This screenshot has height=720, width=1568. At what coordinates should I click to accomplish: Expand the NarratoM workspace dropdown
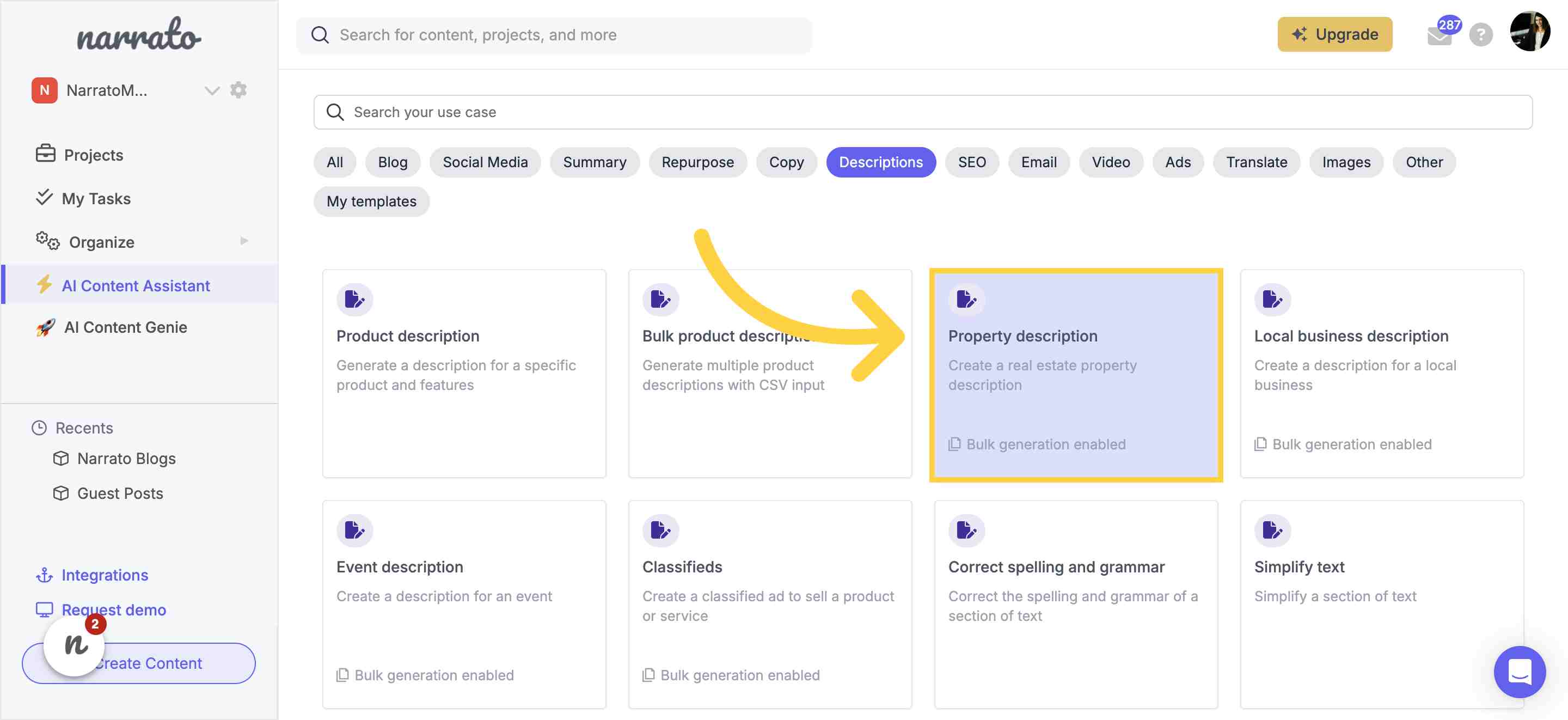(211, 91)
